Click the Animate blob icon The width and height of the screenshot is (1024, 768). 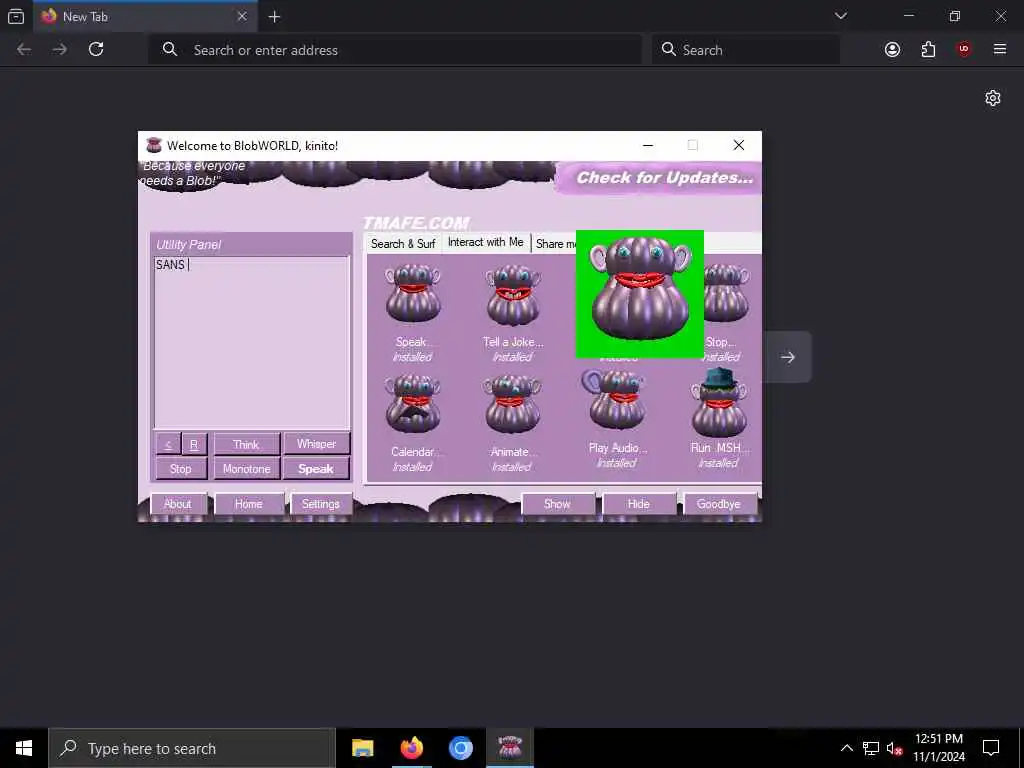coord(513,404)
